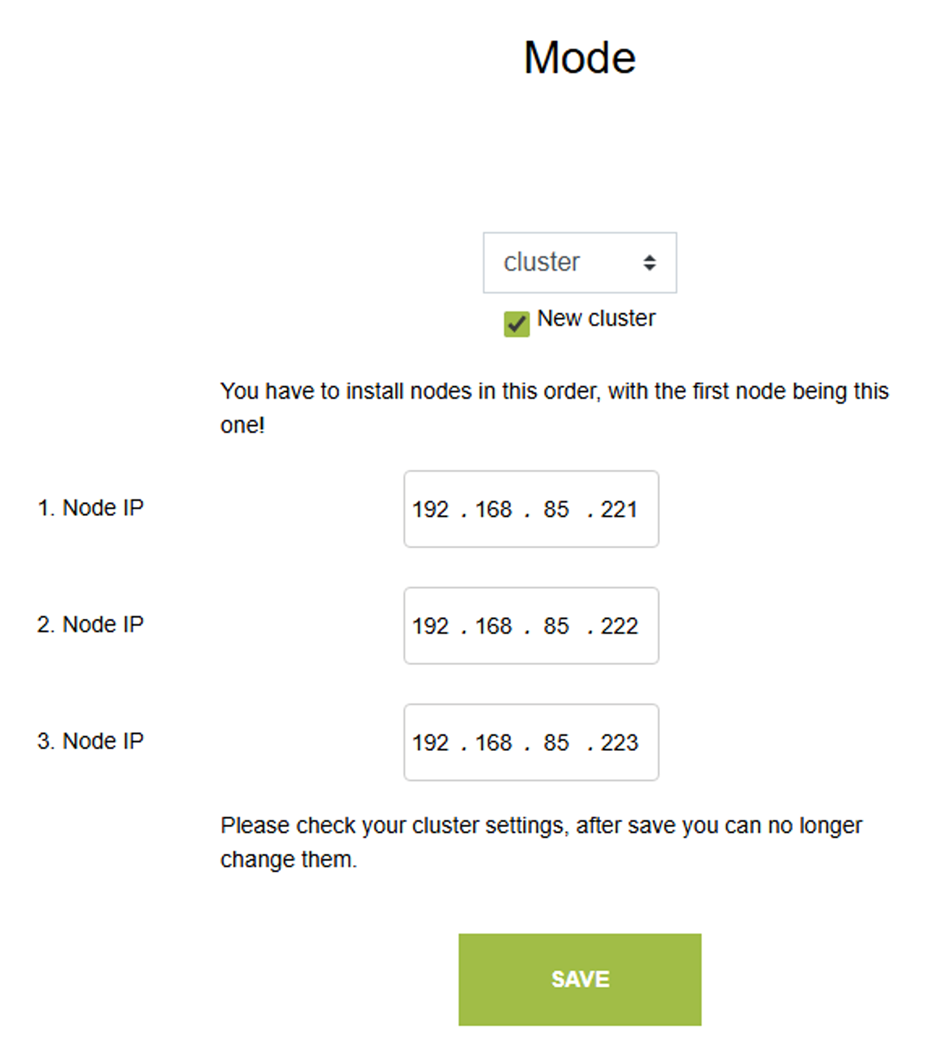Click third octet 85 of 1. Node IP

556,510
